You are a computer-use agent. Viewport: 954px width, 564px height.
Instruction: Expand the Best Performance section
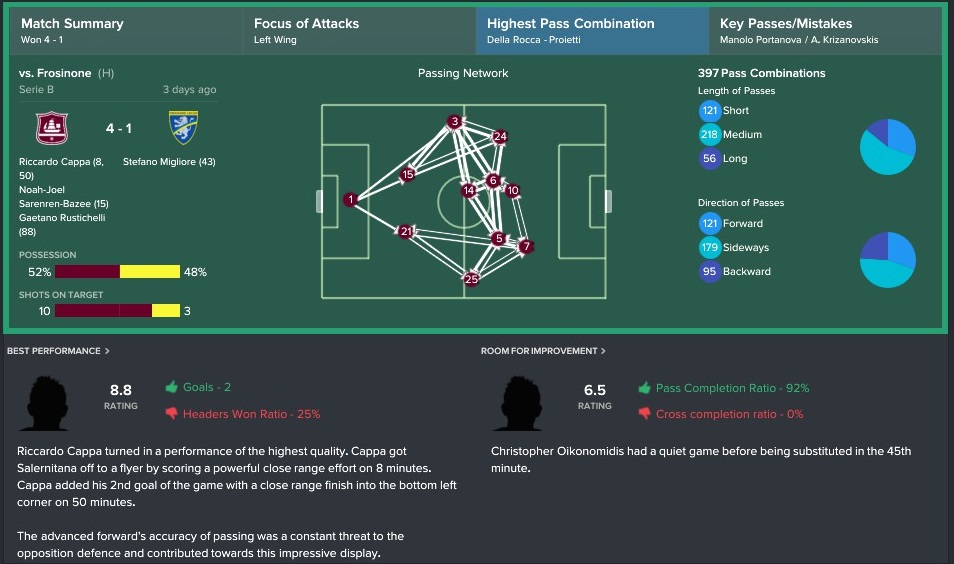click(x=58, y=351)
